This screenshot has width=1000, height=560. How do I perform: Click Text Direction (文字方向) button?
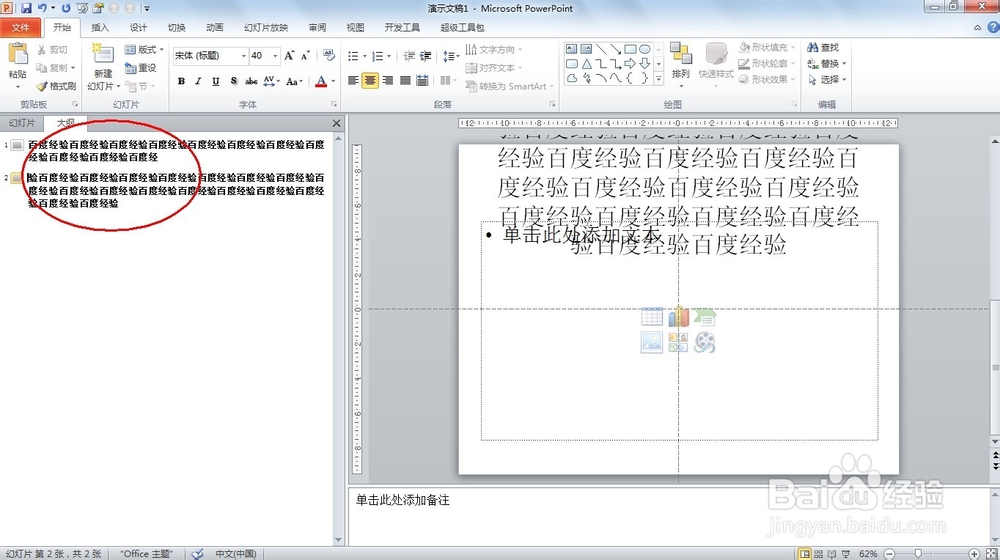coord(494,50)
